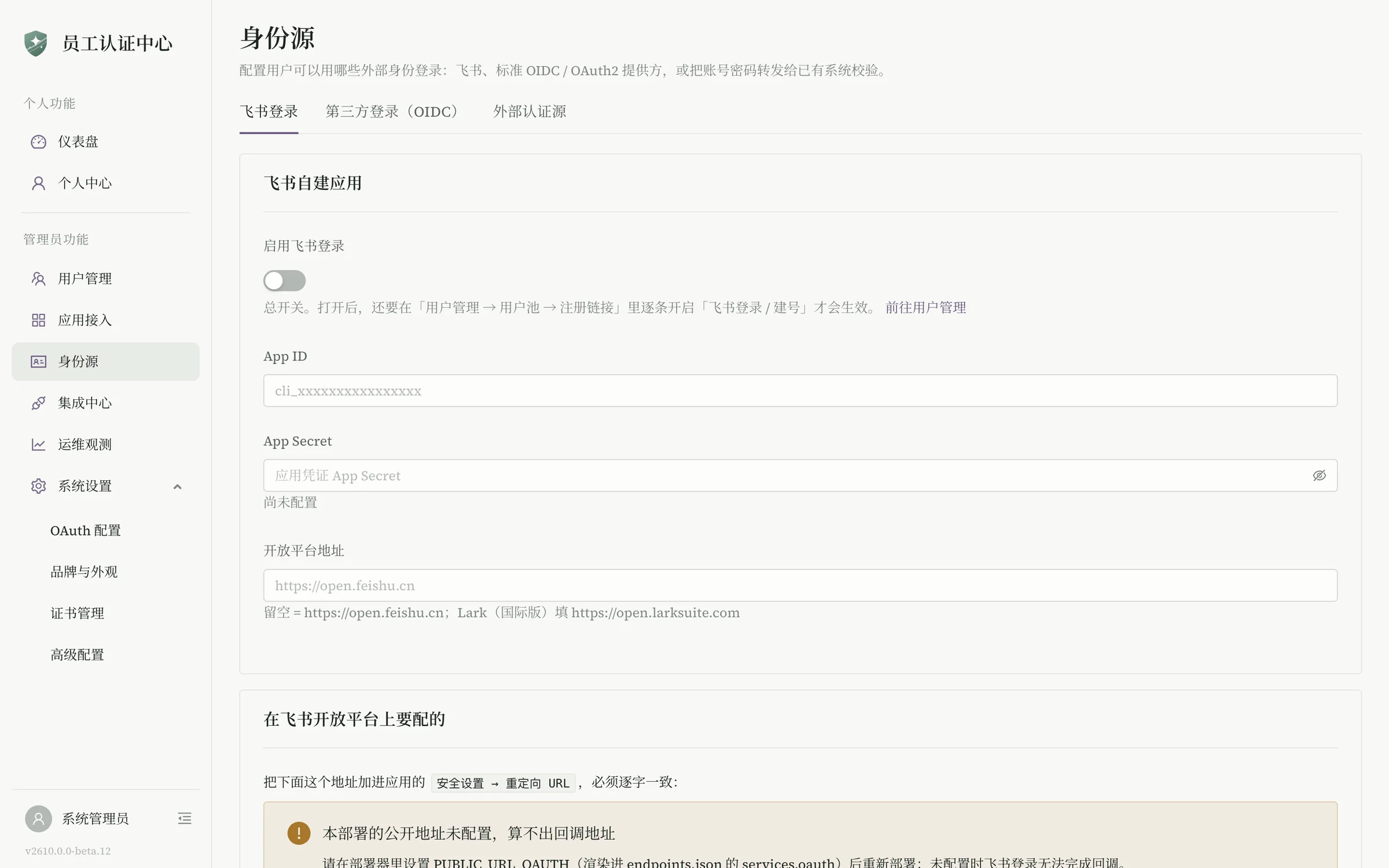The width and height of the screenshot is (1389, 868).
Task: Open 集成中心 menu item
Action: click(x=105, y=403)
